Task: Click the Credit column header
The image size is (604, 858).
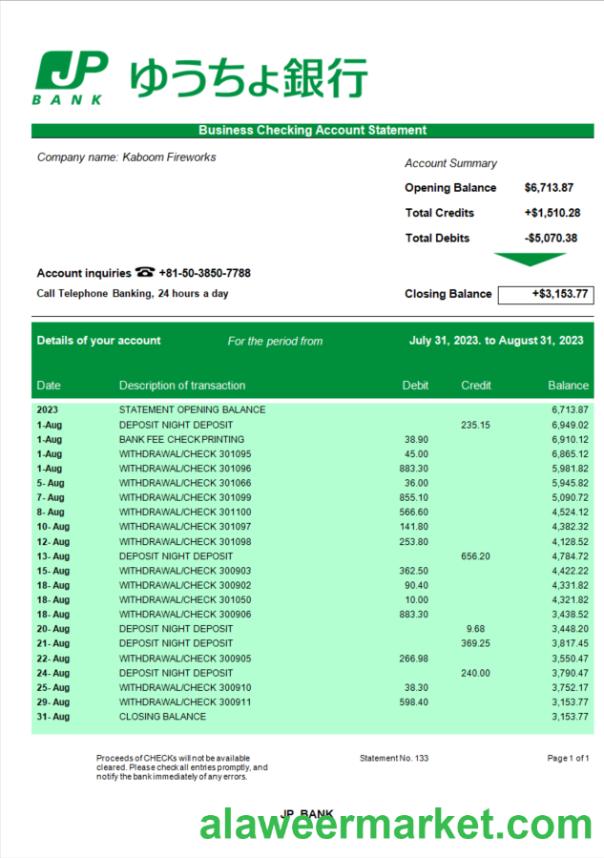Action: tap(476, 385)
